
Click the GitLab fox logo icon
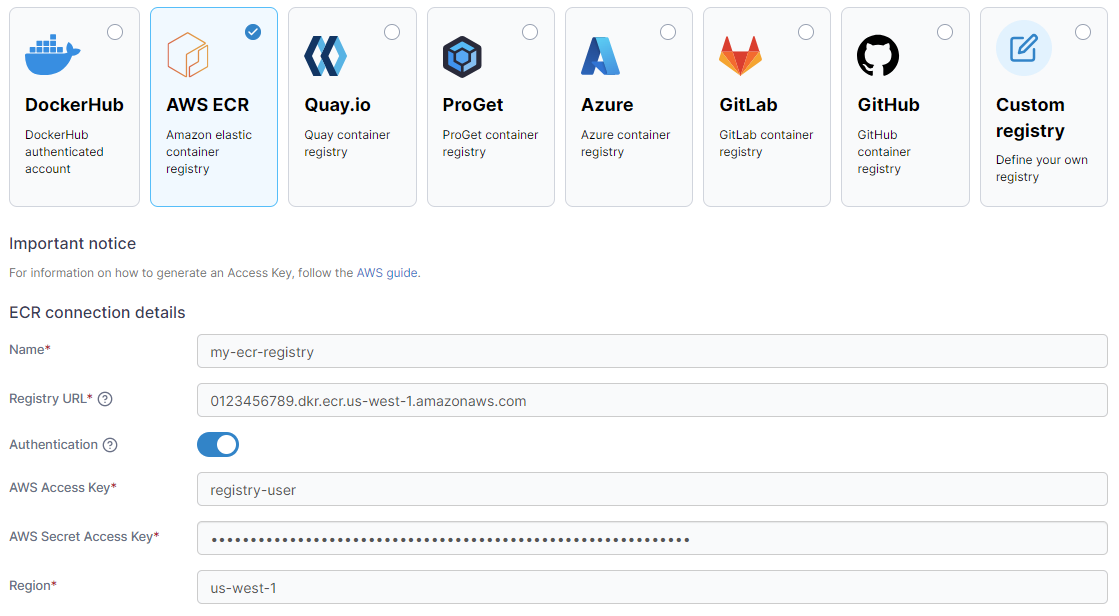pyautogui.click(x=740, y=56)
